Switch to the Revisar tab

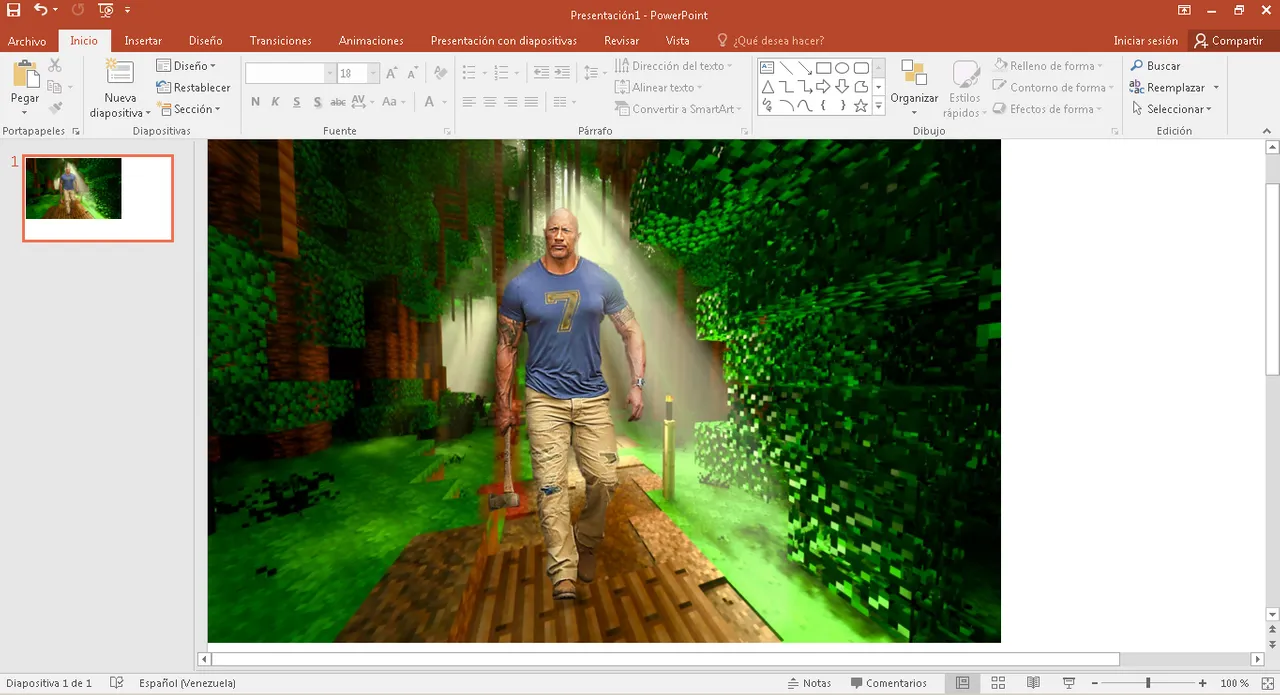(x=622, y=41)
